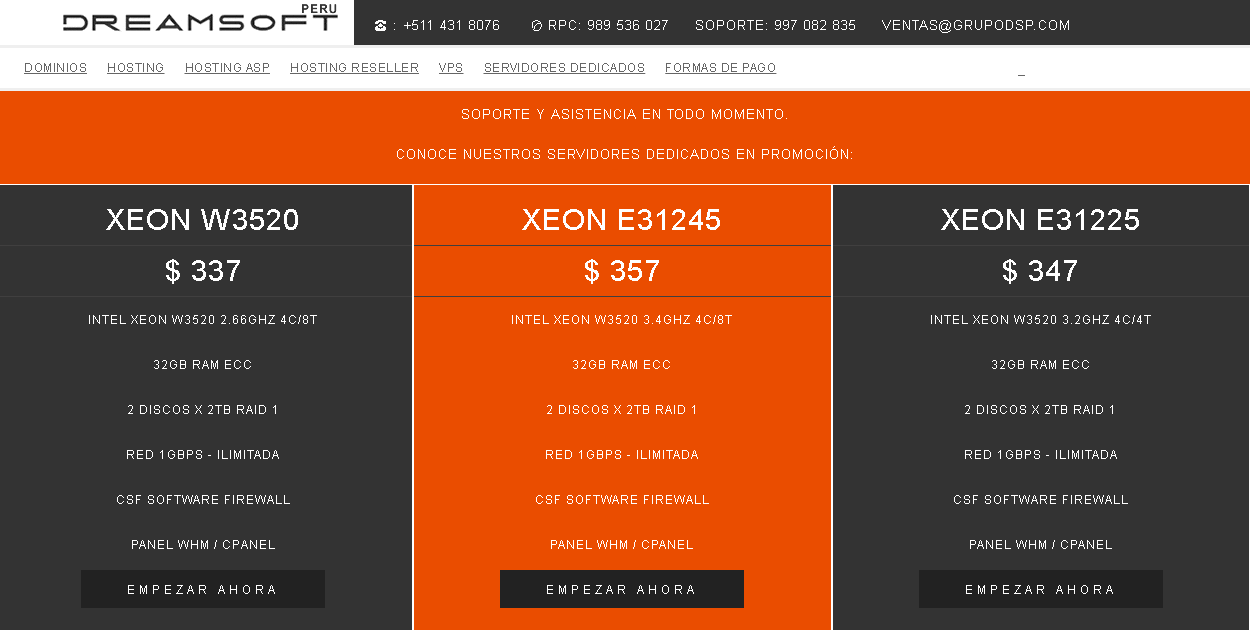Open Servidores Dedicados page
The width and height of the screenshot is (1250, 630).
click(x=564, y=68)
